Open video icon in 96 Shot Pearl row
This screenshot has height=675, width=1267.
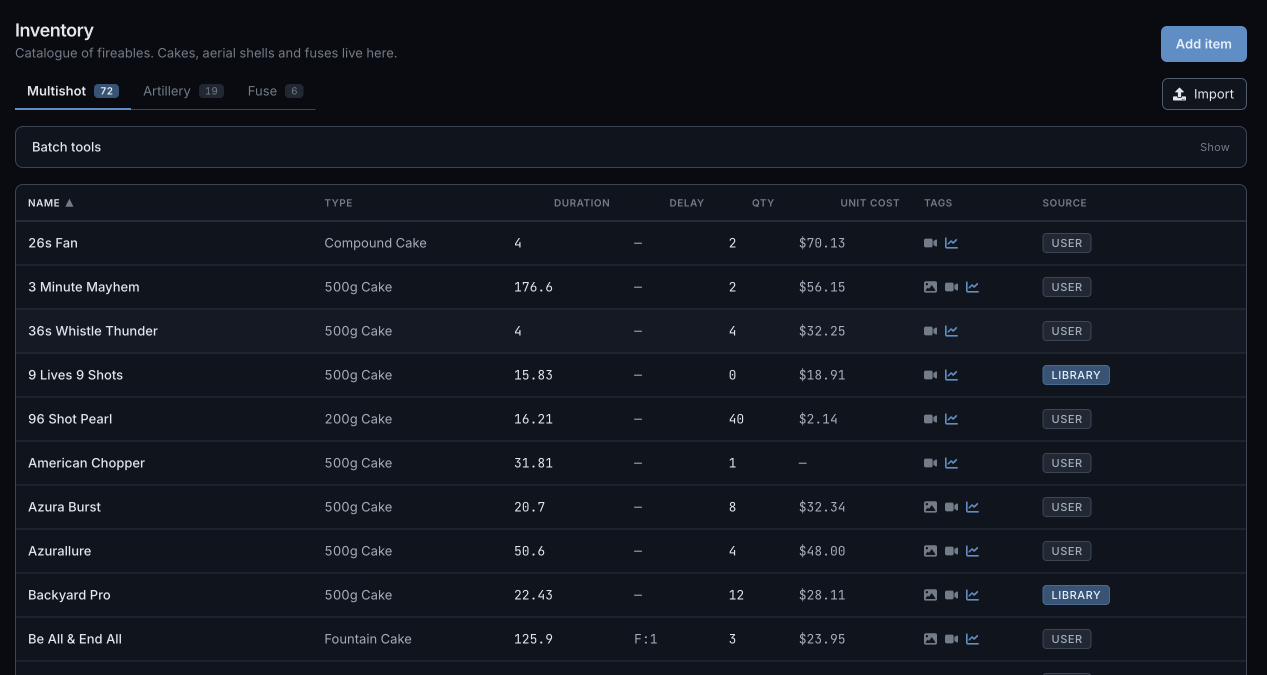pyautogui.click(x=930, y=419)
